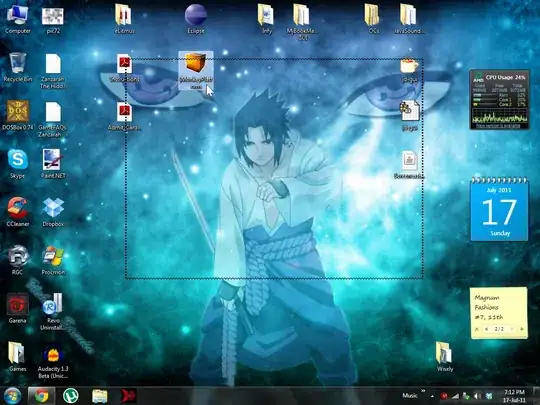Select the Audacity 1.3 Beta shortcut
The width and height of the screenshot is (540, 405).
(53, 363)
